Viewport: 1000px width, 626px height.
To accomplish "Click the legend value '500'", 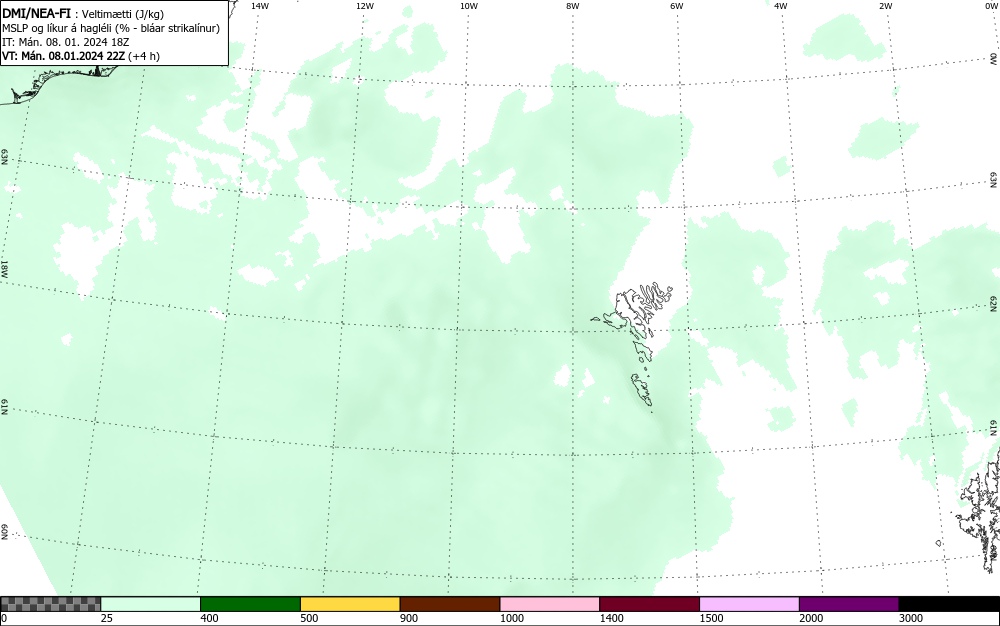I will click(309, 618).
